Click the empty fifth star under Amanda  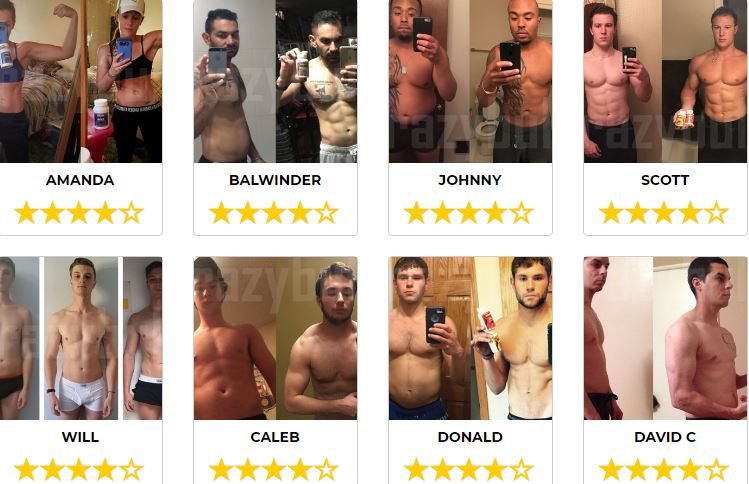pos(132,213)
